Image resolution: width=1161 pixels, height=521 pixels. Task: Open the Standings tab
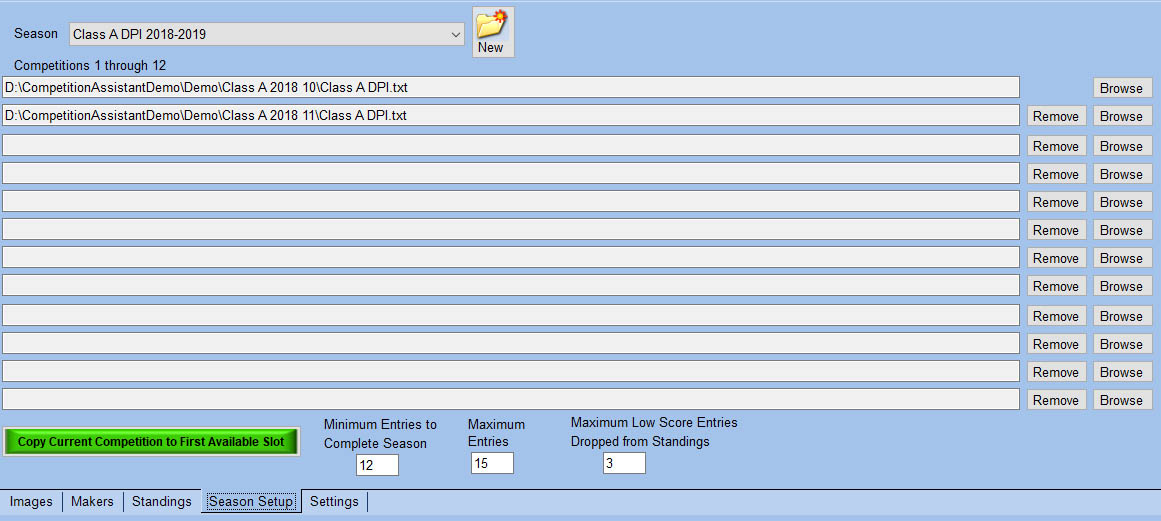[161, 502]
